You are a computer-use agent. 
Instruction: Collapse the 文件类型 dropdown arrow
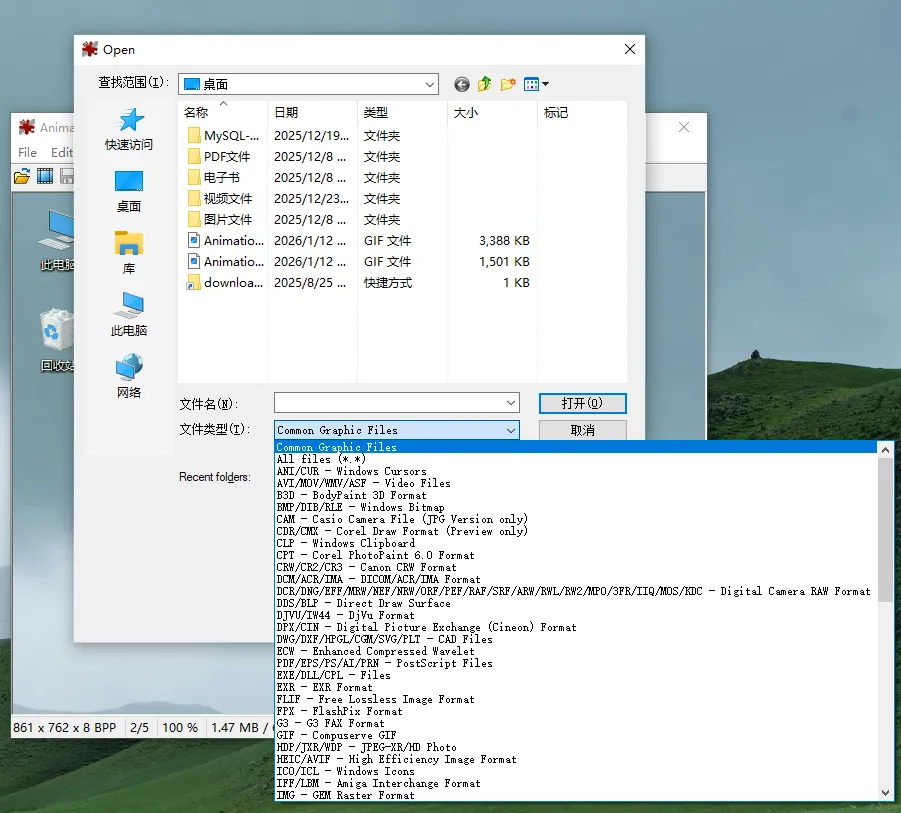(x=511, y=430)
